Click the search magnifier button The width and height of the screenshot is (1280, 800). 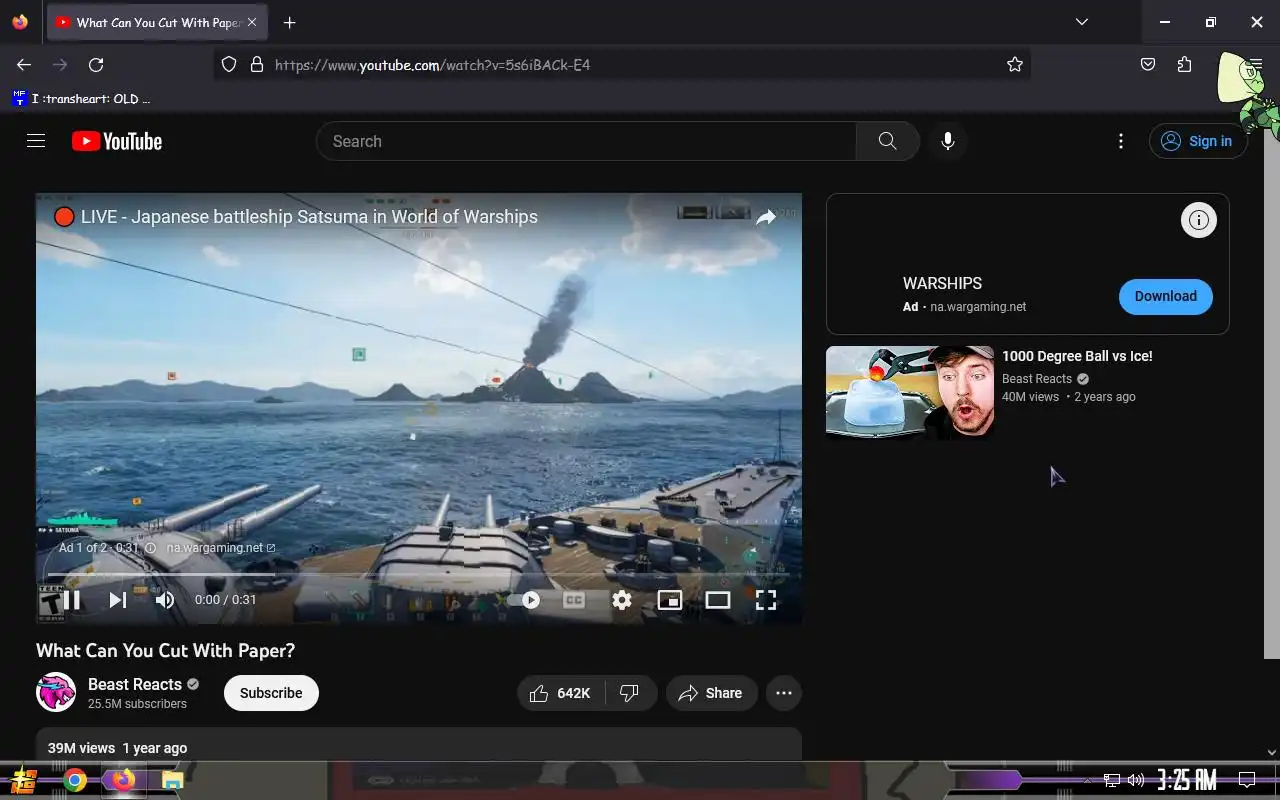887,141
